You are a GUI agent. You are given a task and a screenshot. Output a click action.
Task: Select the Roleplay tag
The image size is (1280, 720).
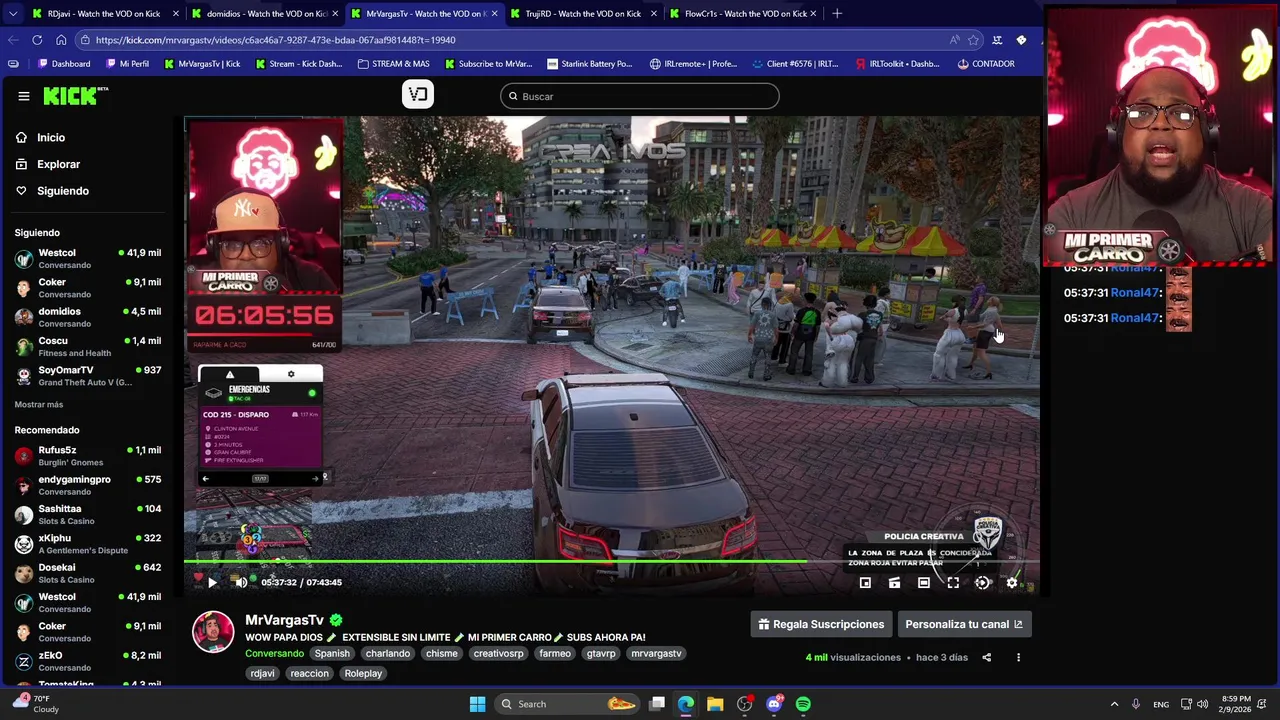click(x=363, y=673)
